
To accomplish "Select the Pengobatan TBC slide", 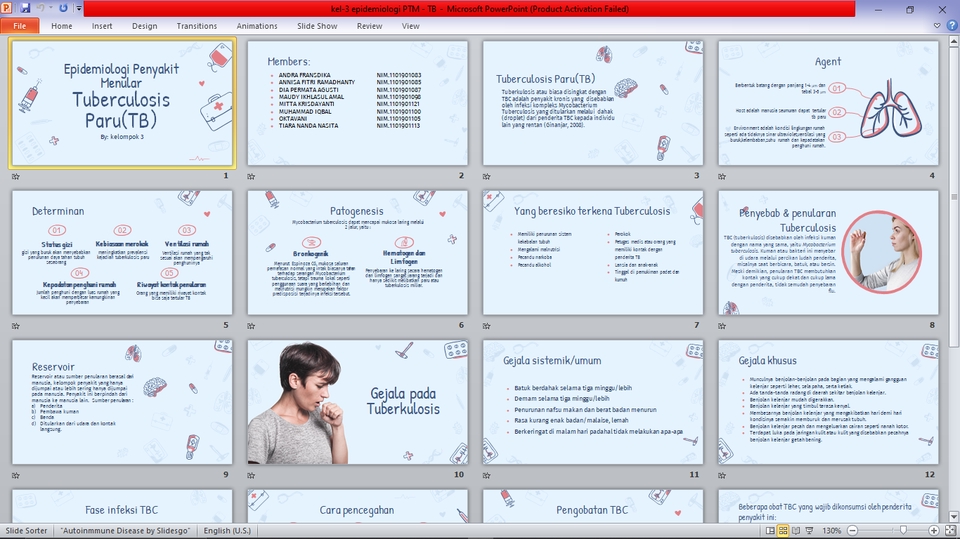I will pyautogui.click(x=593, y=506).
